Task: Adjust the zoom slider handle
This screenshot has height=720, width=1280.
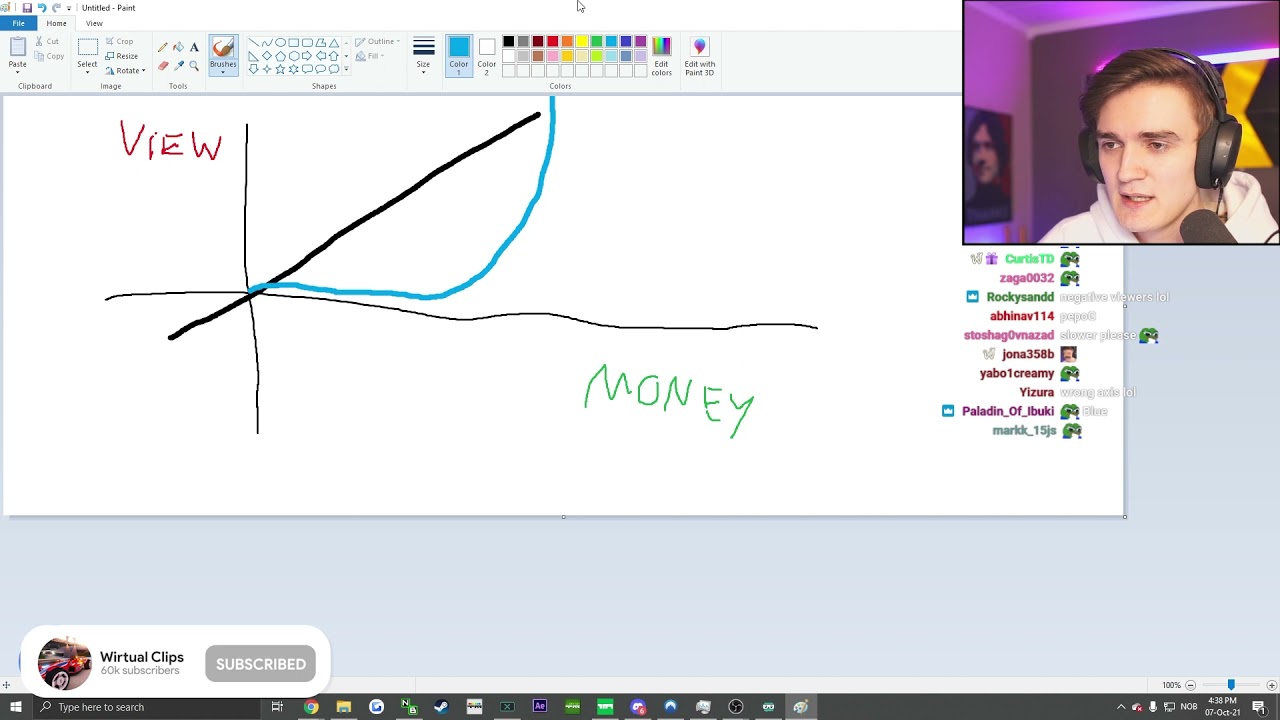Action: pos(1231,685)
